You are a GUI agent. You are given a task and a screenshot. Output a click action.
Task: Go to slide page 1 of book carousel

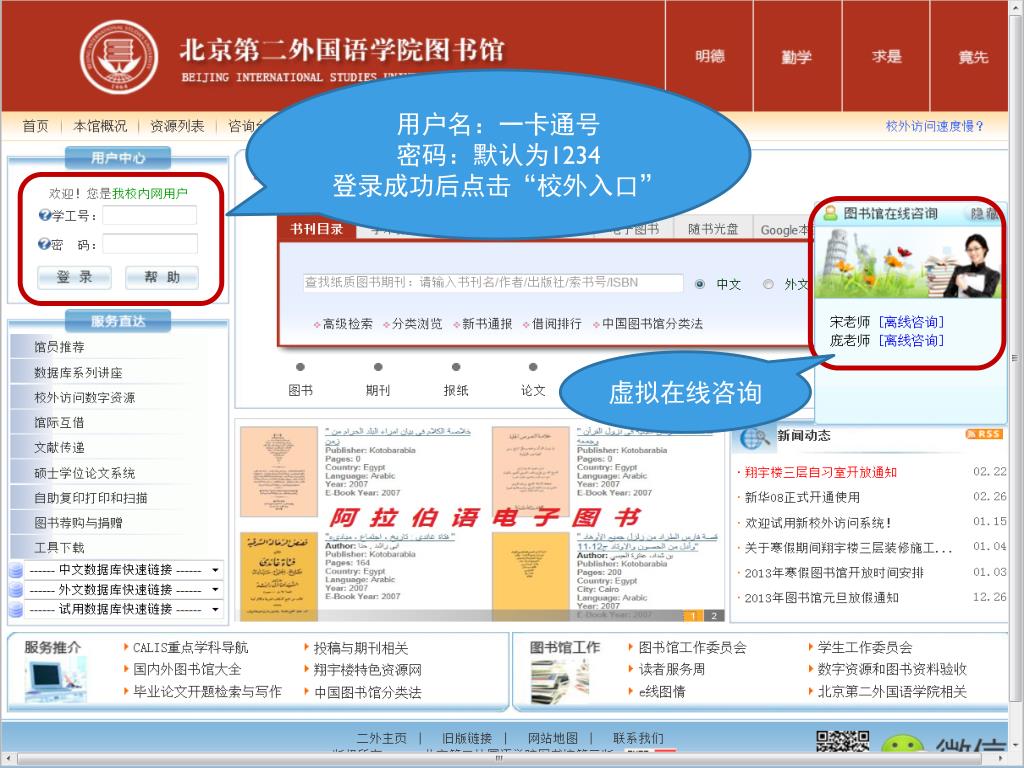coord(693,616)
